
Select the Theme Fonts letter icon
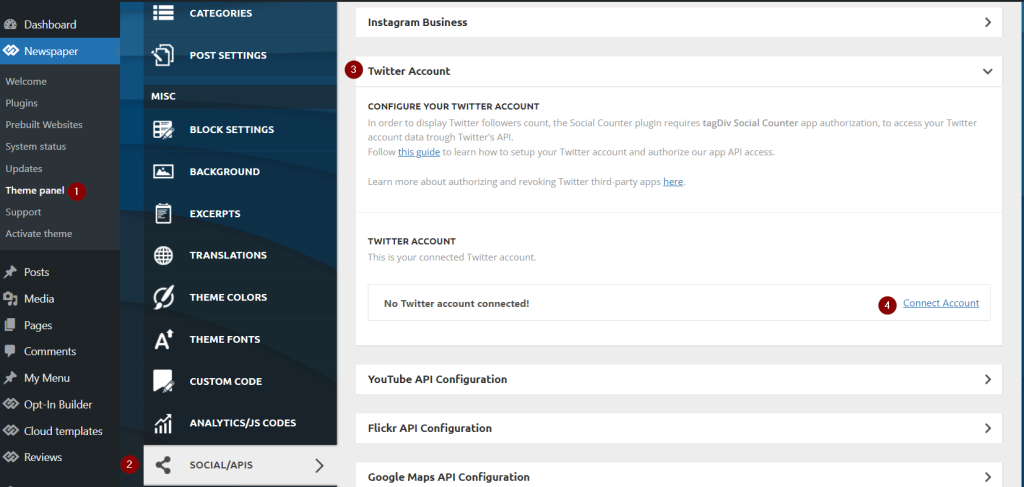tap(163, 339)
